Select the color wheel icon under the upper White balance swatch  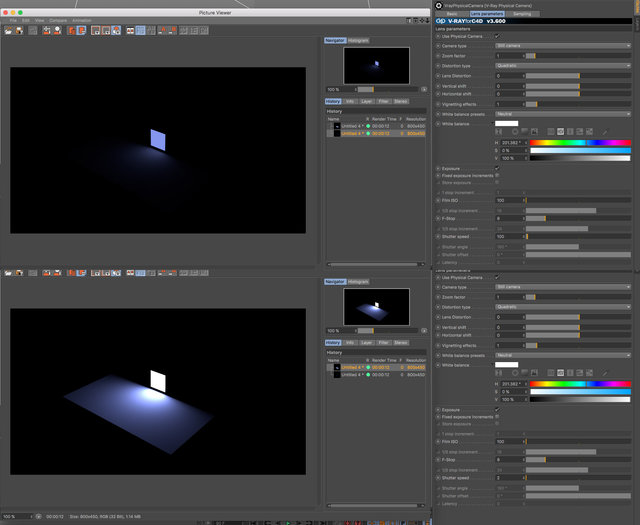click(x=515, y=132)
